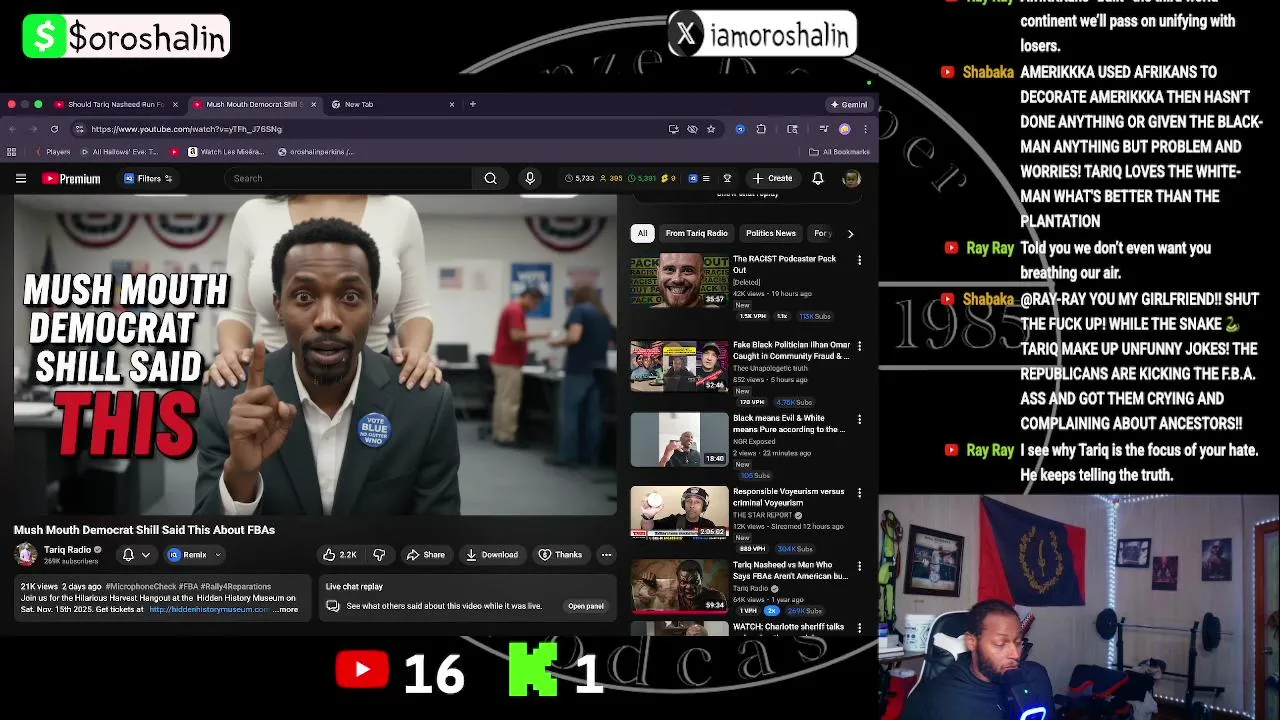1280x720 pixels.
Task: Click Open panel for live chat replay
Action: click(x=586, y=606)
